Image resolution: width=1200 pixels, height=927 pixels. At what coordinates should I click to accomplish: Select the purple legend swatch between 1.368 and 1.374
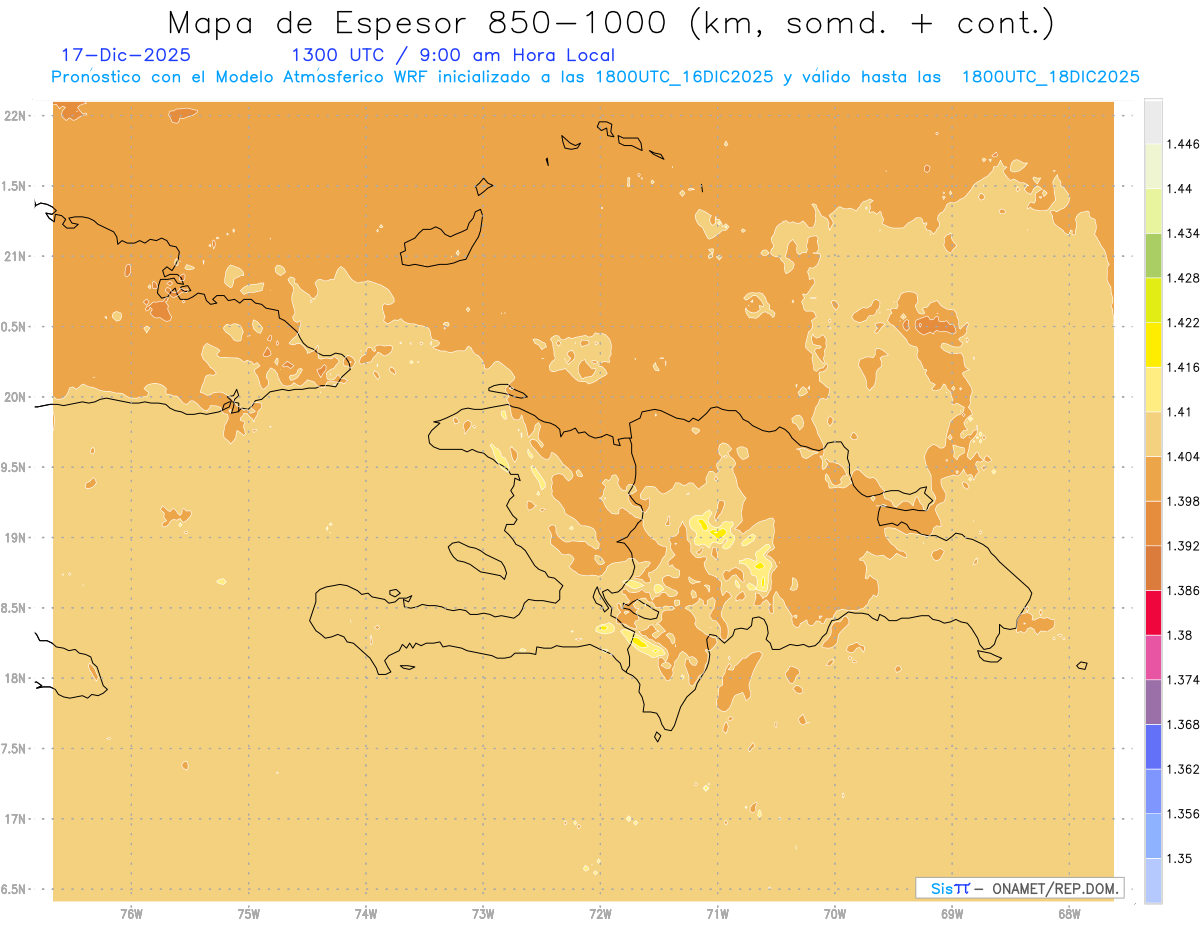pyautogui.click(x=1153, y=701)
